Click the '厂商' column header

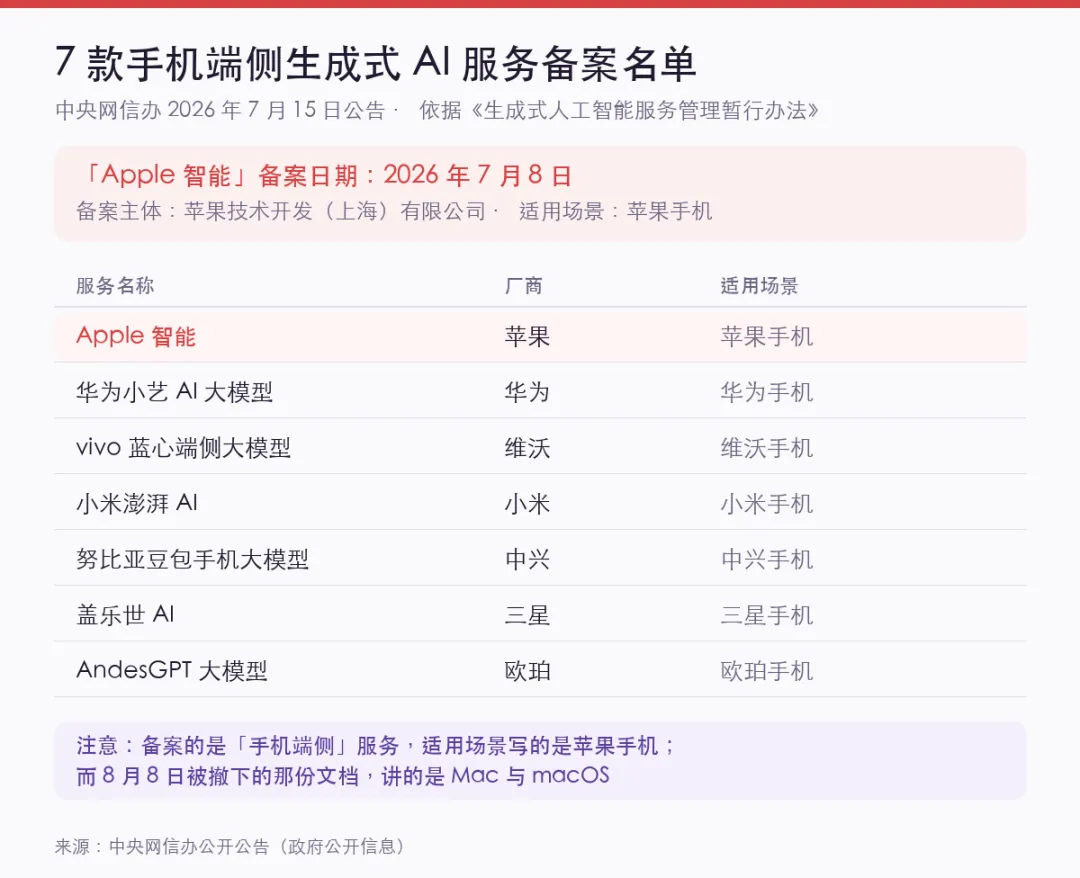pos(523,286)
